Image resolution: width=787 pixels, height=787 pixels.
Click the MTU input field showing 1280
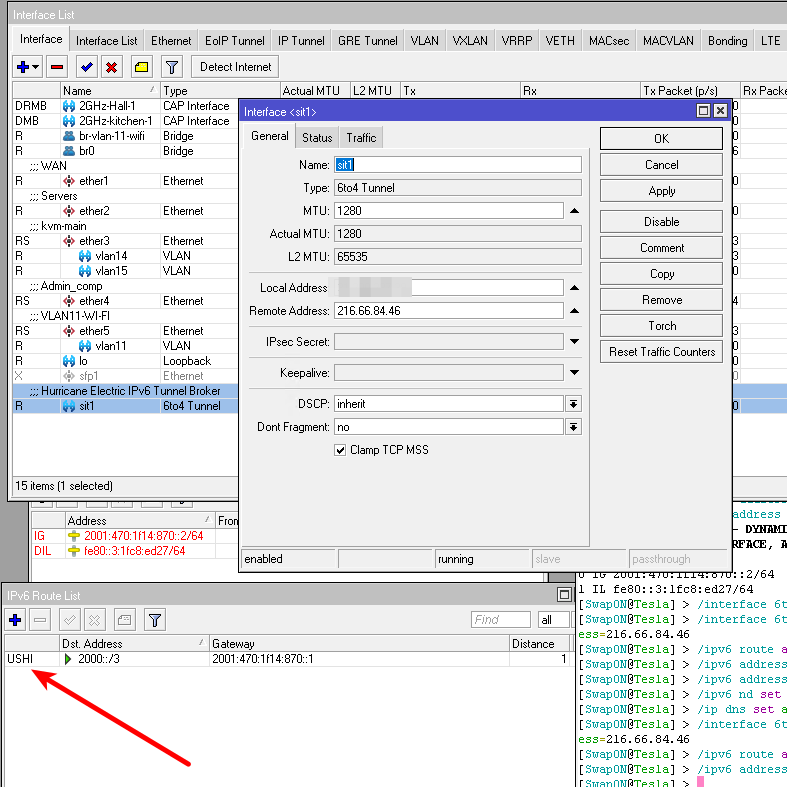point(449,211)
